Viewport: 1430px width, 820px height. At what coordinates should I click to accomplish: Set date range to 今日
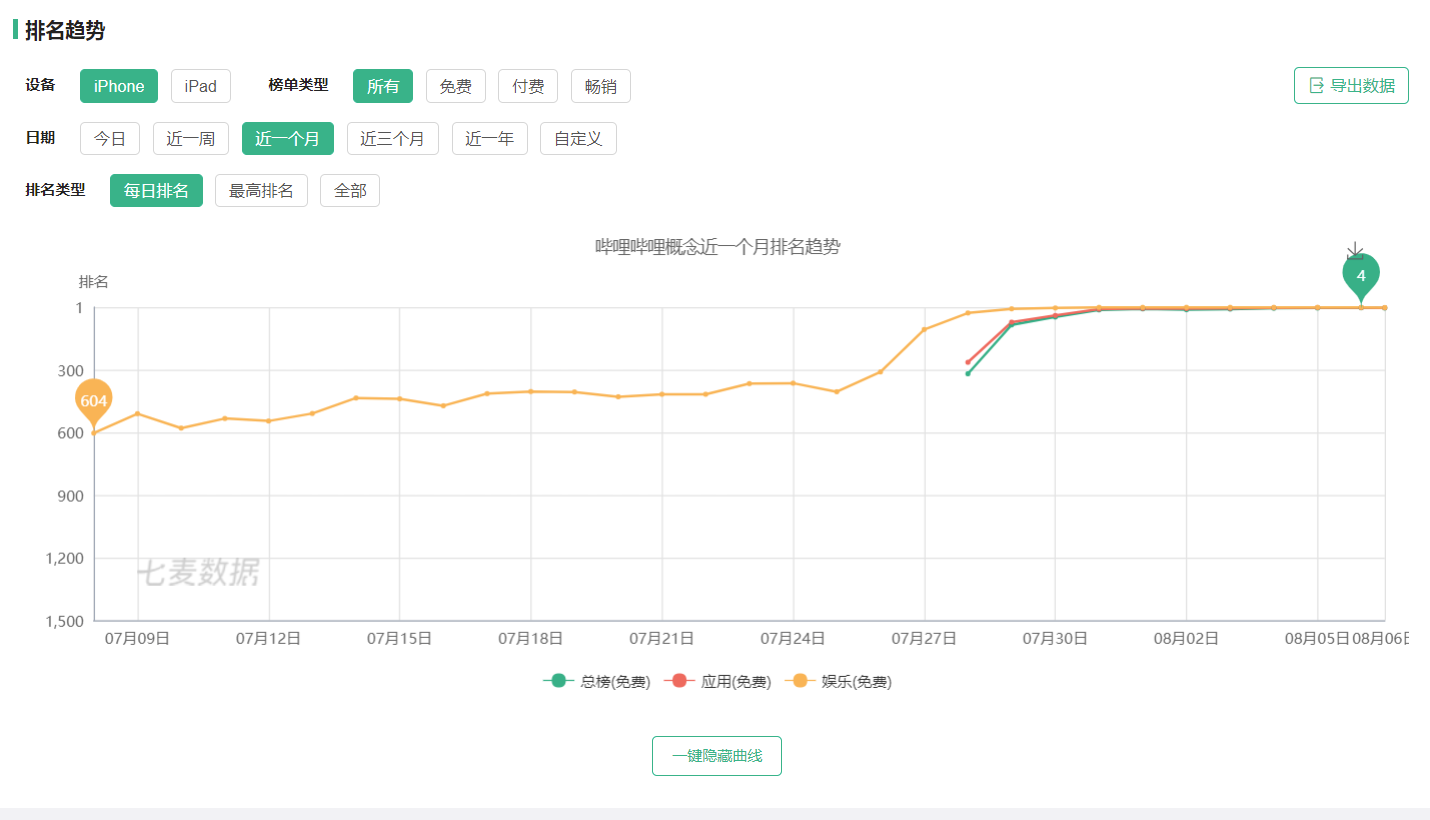(110, 139)
